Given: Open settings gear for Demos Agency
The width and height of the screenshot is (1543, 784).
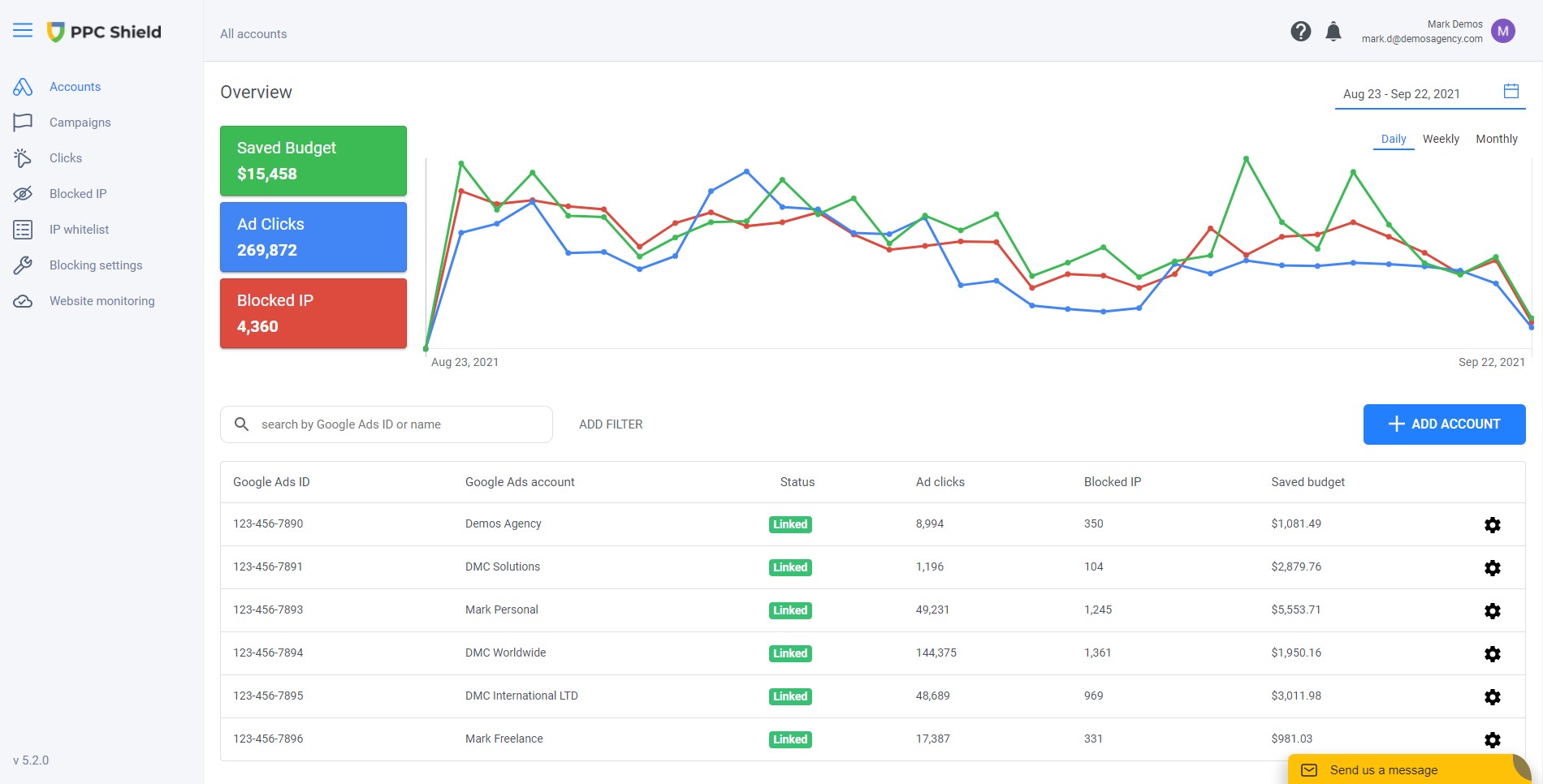Looking at the screenshot, I should (1492, 525).
